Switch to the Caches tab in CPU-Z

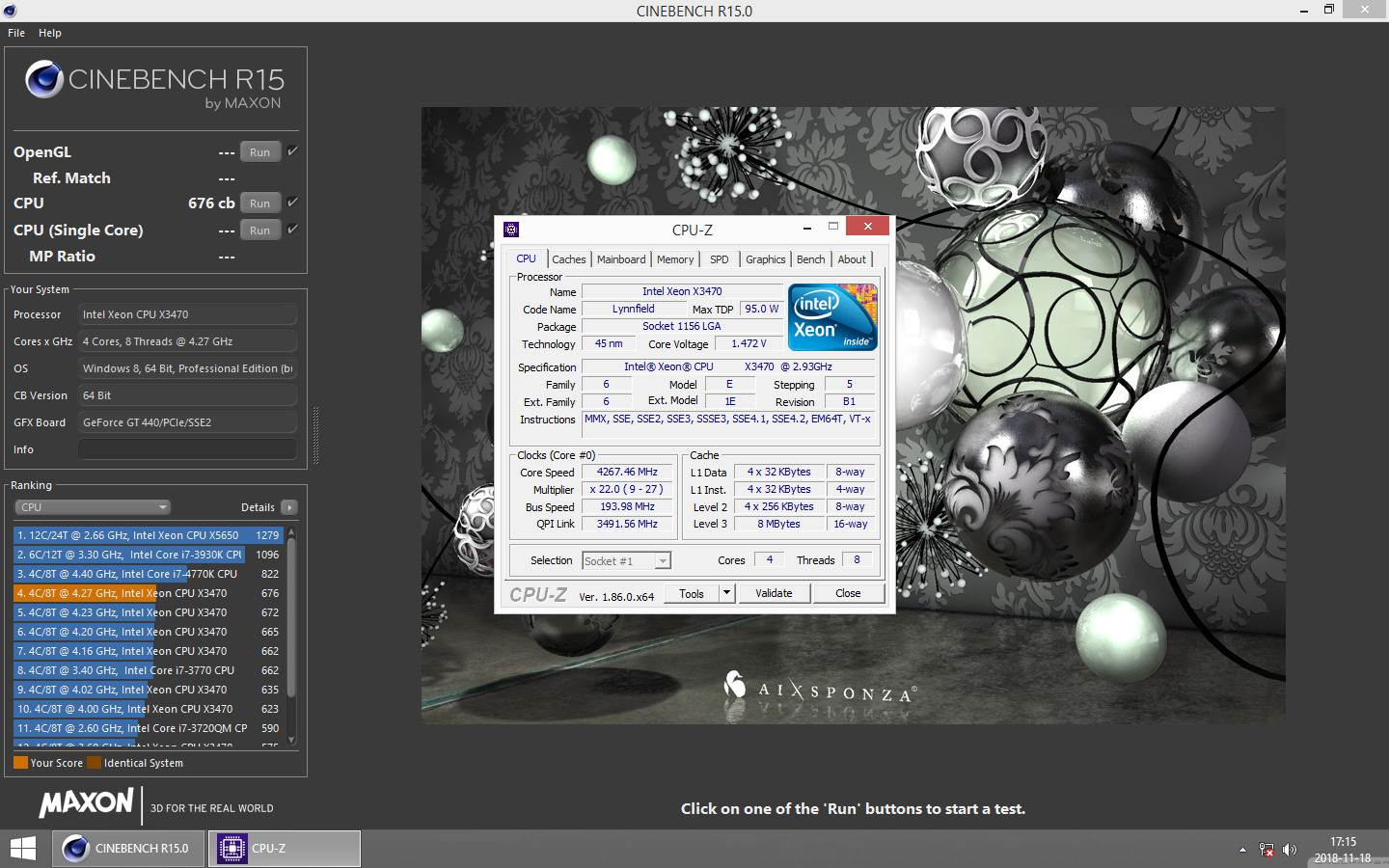click(569, 259)
